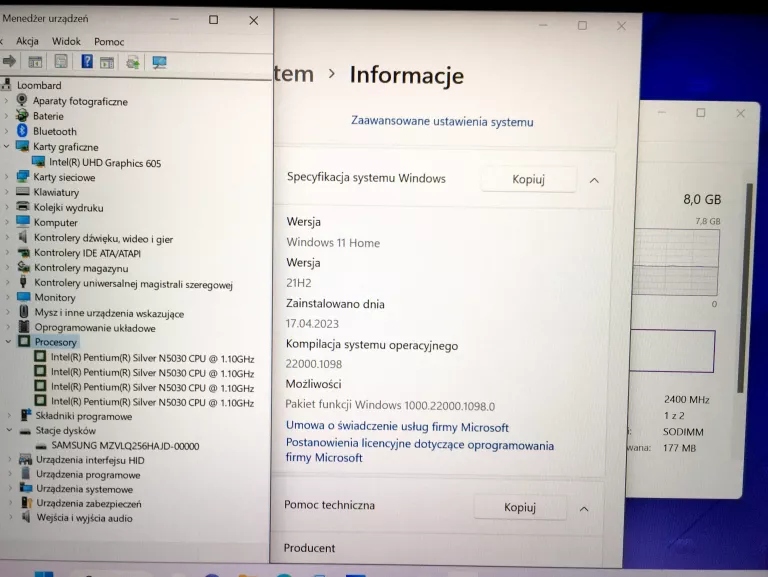Click the Monitory category icon
This screenshot has width=768, height=577.
pyautogui.click(x=24, y=296)
